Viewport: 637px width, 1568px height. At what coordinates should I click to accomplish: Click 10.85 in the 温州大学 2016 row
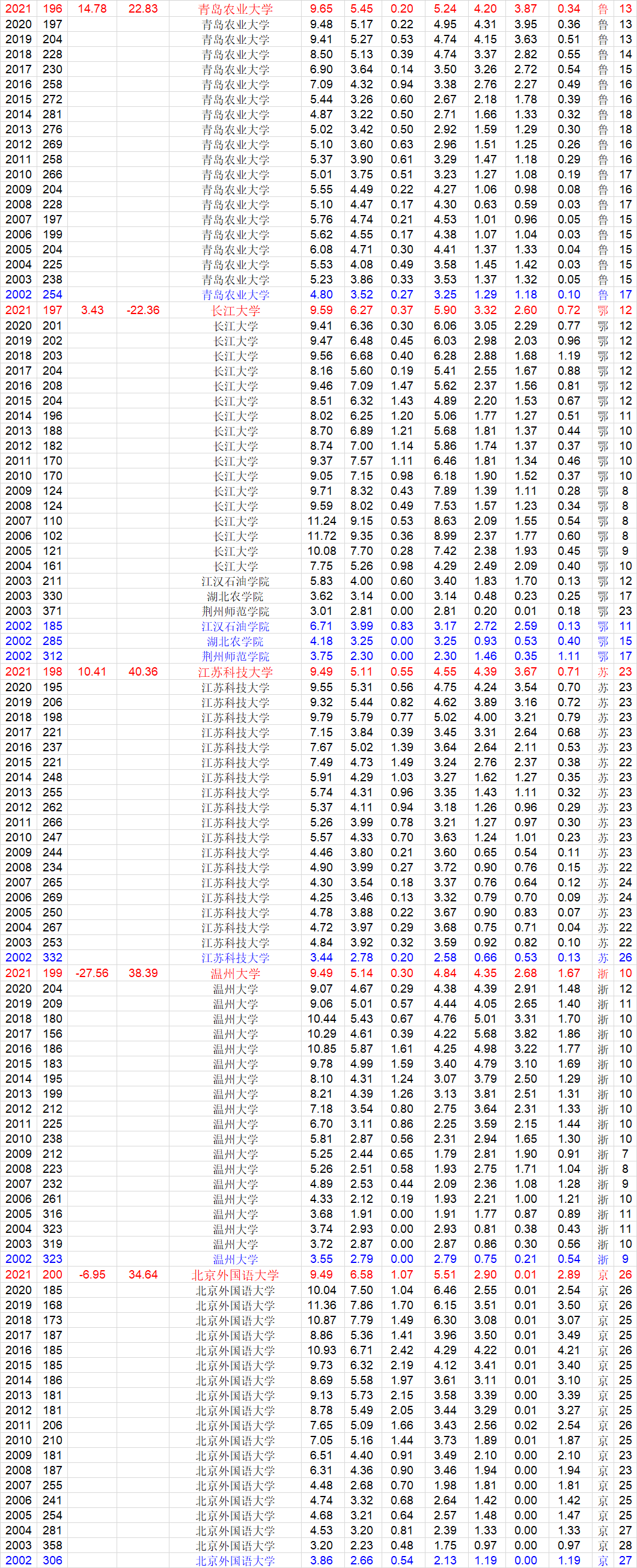click(322, 1049)
